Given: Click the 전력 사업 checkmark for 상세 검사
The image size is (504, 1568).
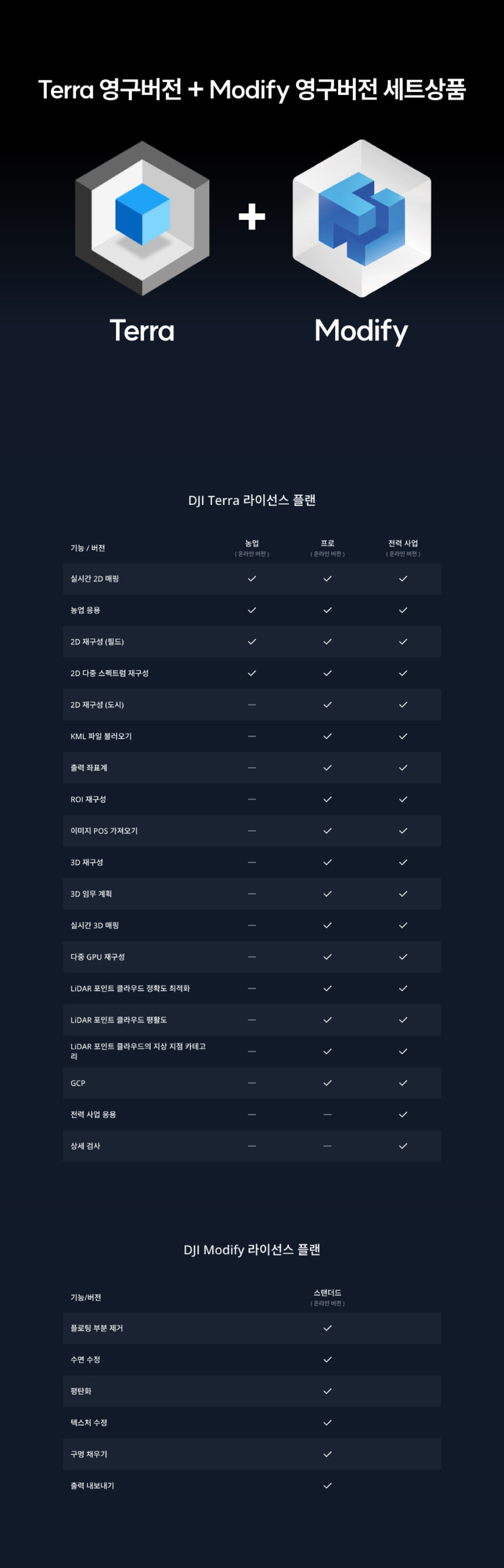Looking at the screenshot, I should pyautogui.click(x=403, y=1145).
